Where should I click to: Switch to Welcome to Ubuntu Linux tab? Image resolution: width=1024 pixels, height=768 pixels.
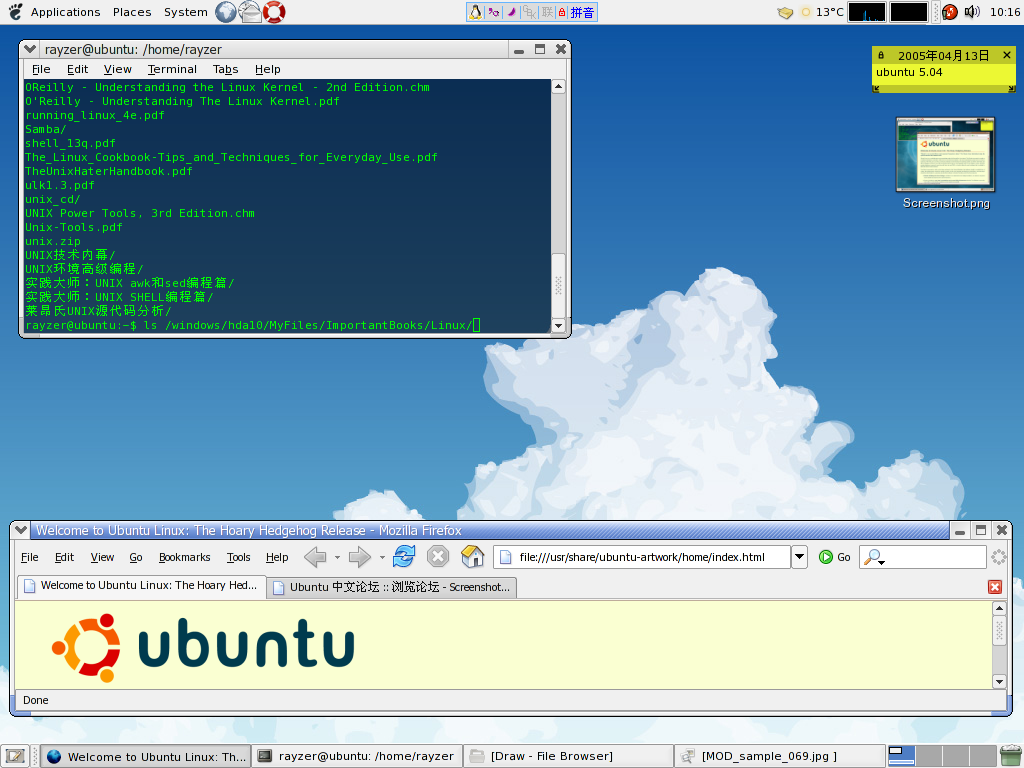[x=141, y=586]
